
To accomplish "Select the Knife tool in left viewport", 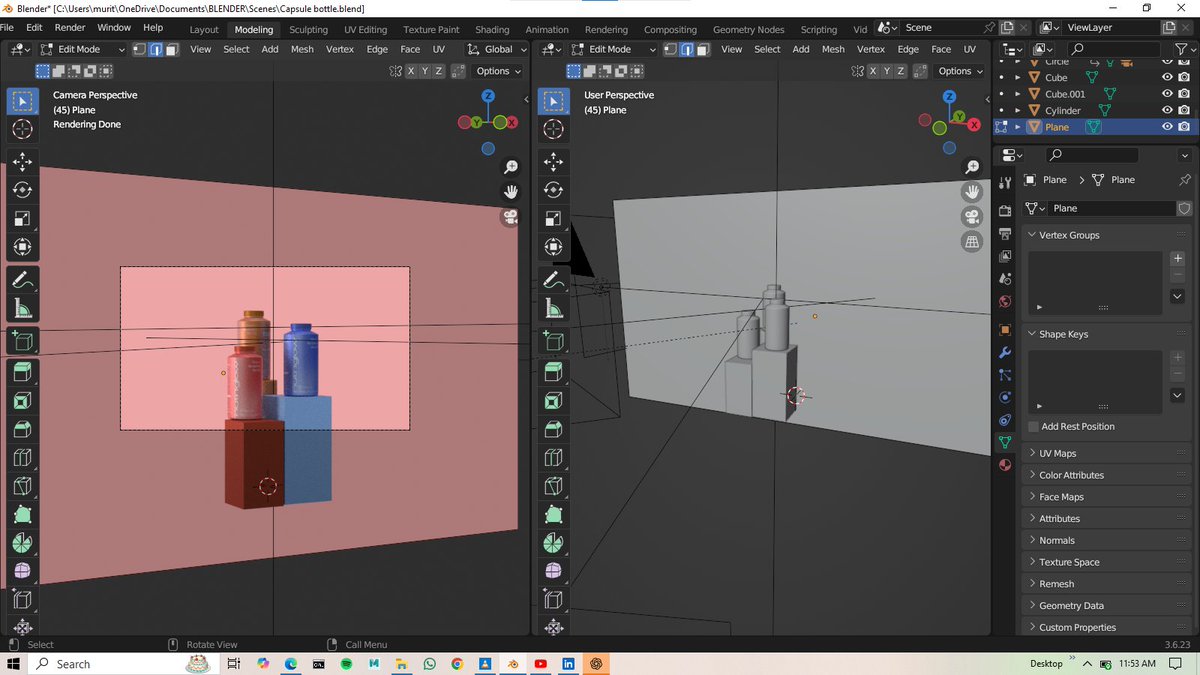I will point(22,486).
